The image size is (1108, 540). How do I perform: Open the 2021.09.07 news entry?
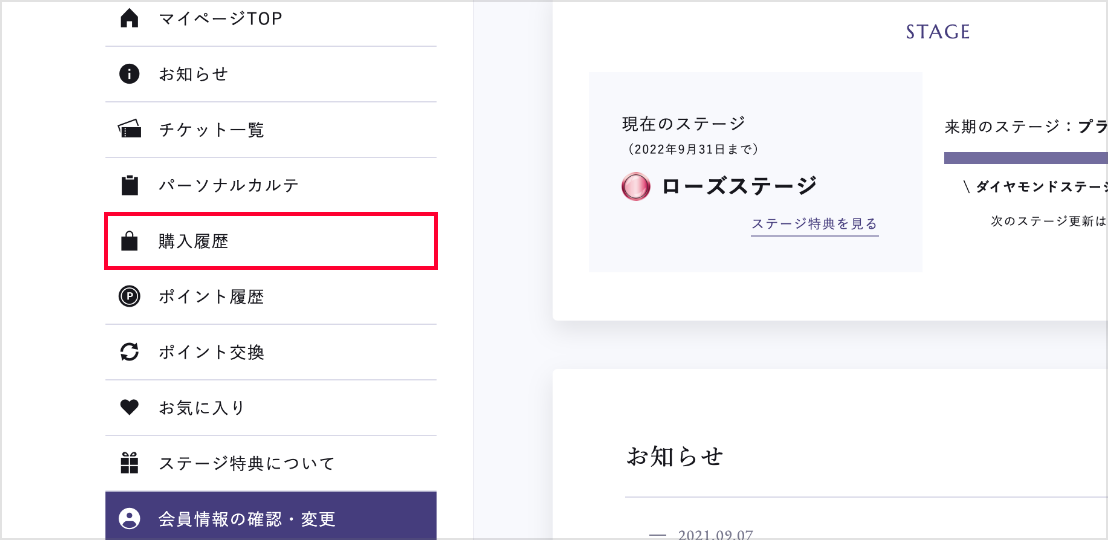[x=715, y=534]
